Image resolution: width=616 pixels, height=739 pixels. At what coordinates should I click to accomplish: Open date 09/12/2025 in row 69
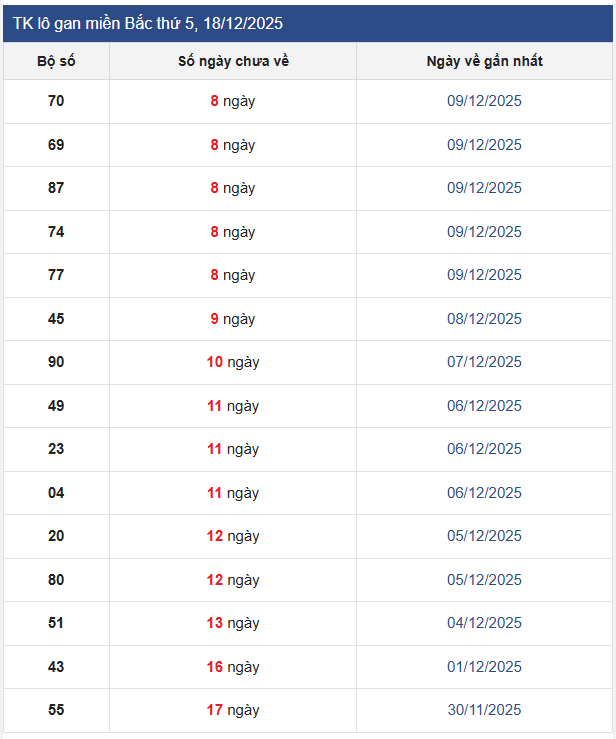pyautogui.click(x=484, y=145)
